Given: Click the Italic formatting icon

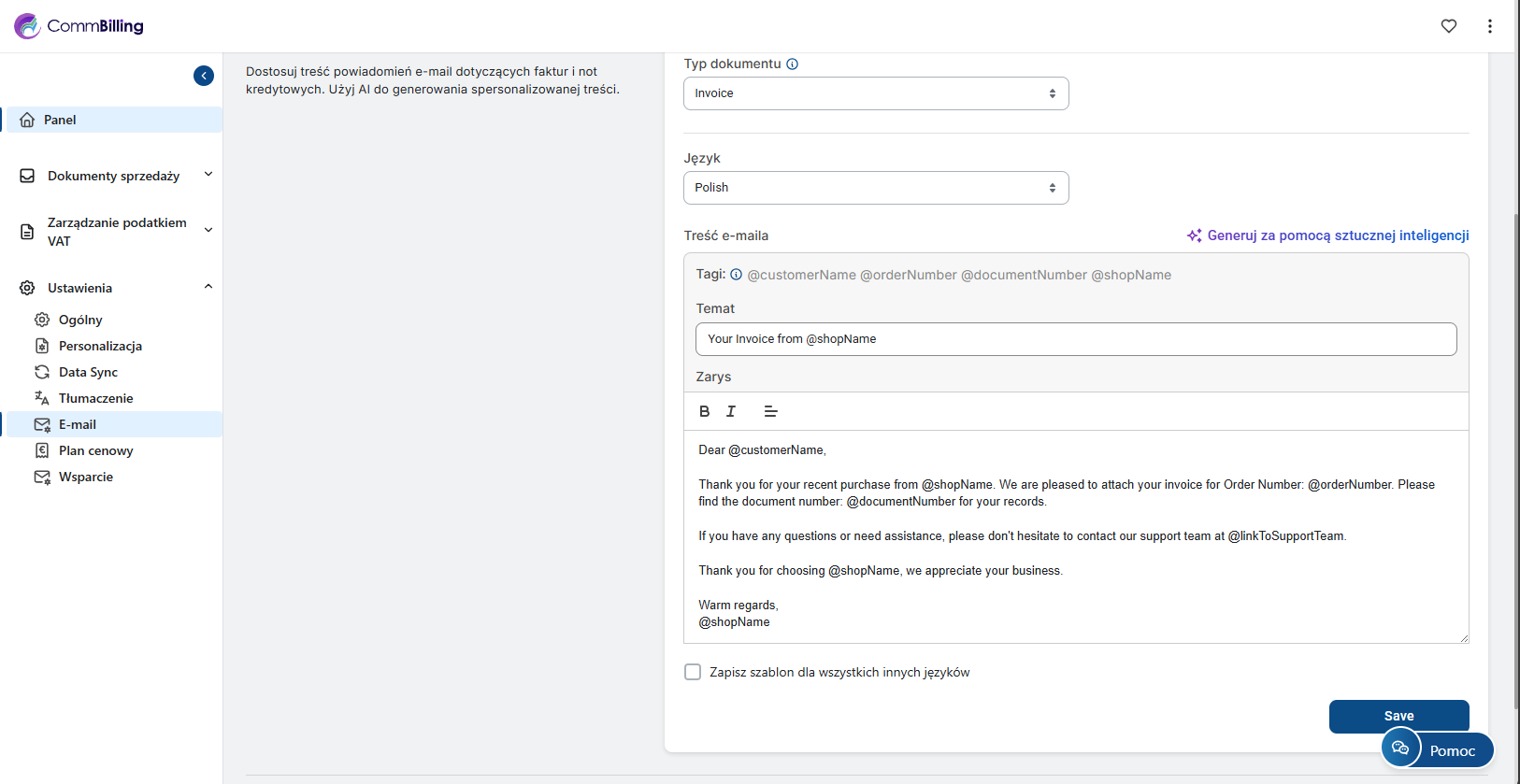Looking at the screenshot, I should pyautogui.click(x=731, y=411).
